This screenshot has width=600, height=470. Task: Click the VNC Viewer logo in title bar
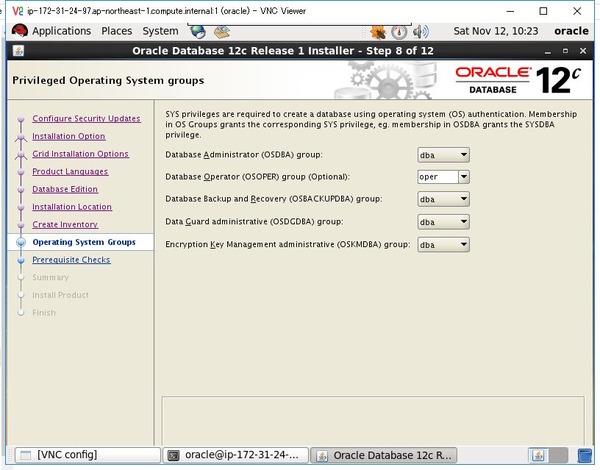pyautogui.click(x=18, y=11)
